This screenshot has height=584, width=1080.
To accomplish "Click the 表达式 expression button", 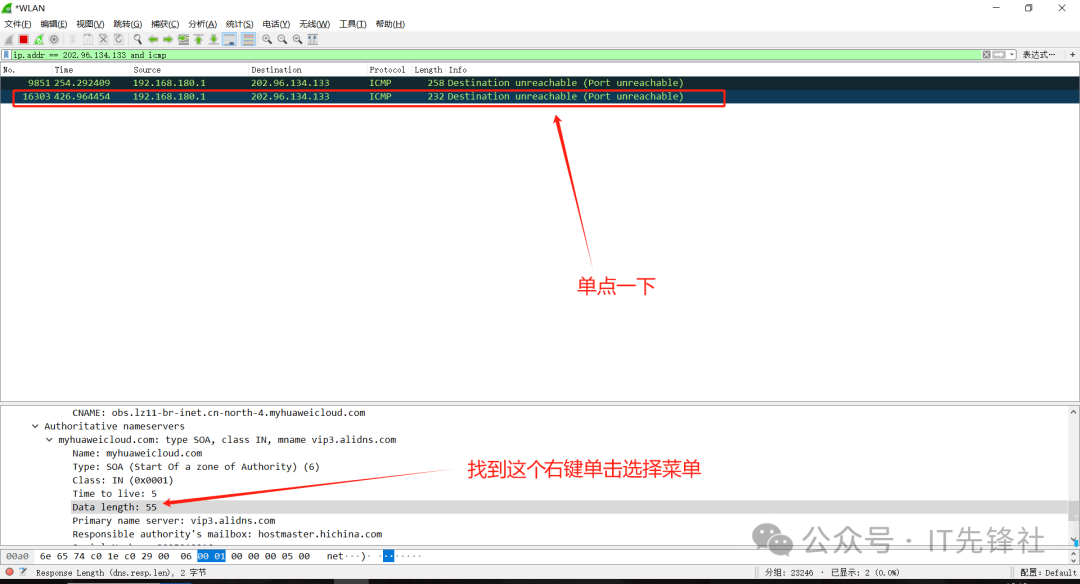I will 1038,55.
